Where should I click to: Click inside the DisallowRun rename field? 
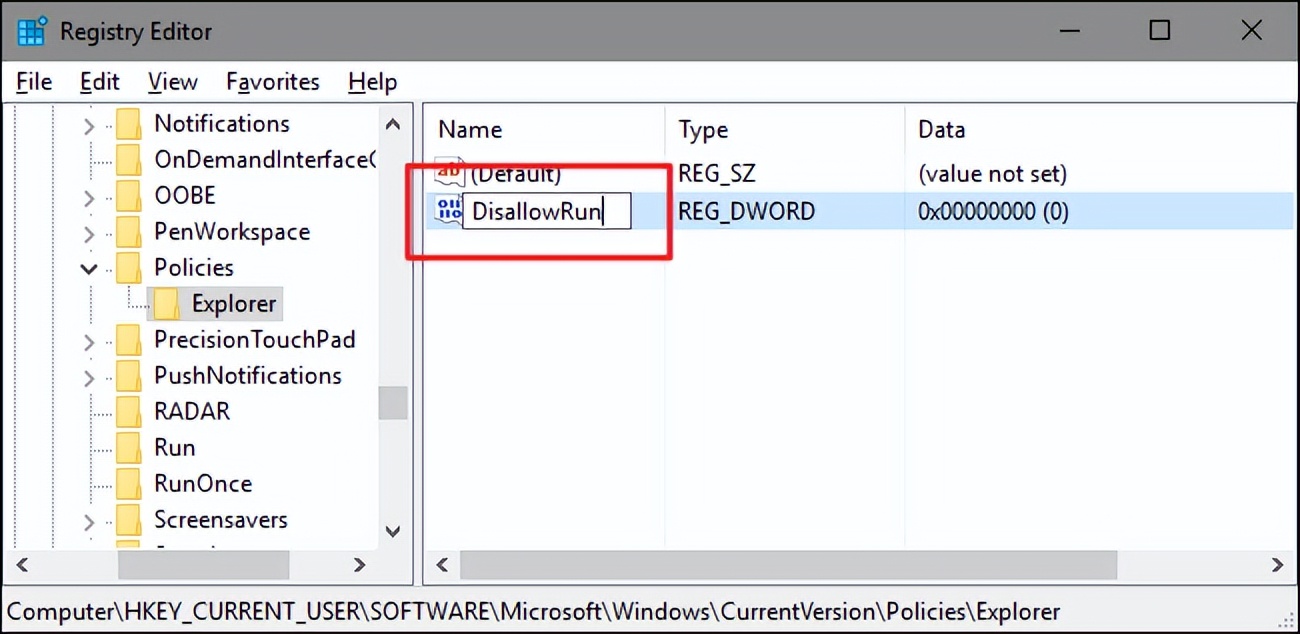(545, 211)
